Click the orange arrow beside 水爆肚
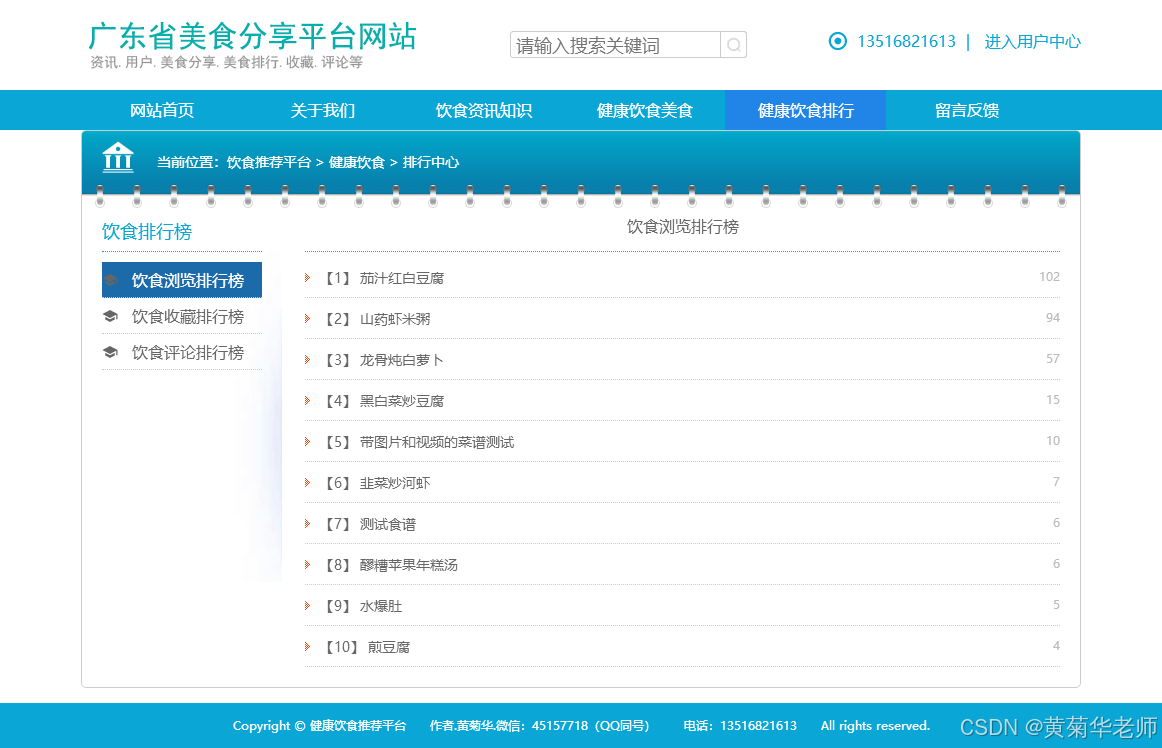The height and width of the screenshot is (748, 1162). (308, 606)
